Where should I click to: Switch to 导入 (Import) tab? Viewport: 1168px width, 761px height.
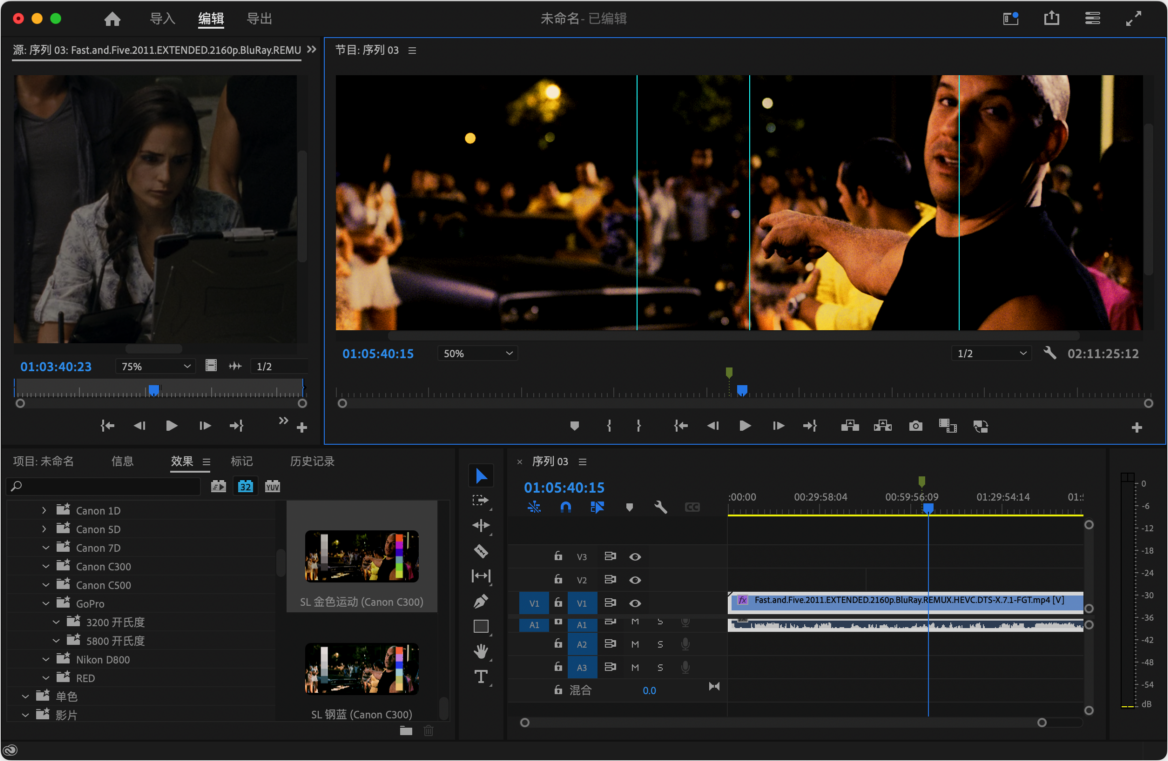click(162, 19)
